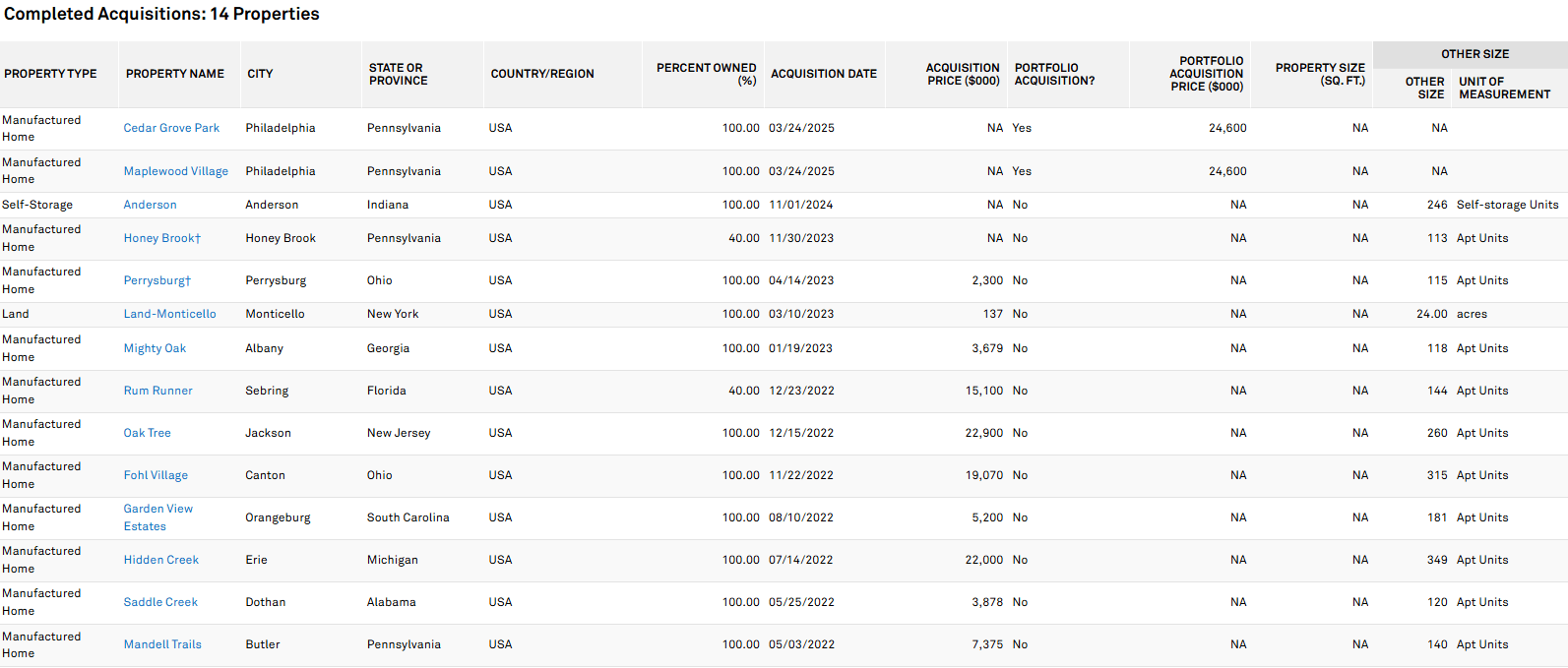This screenshot has width=1568, height=668.
Task: Select the Orangeburg city cell
Action: pyautogui.click(x=278, y=517)
